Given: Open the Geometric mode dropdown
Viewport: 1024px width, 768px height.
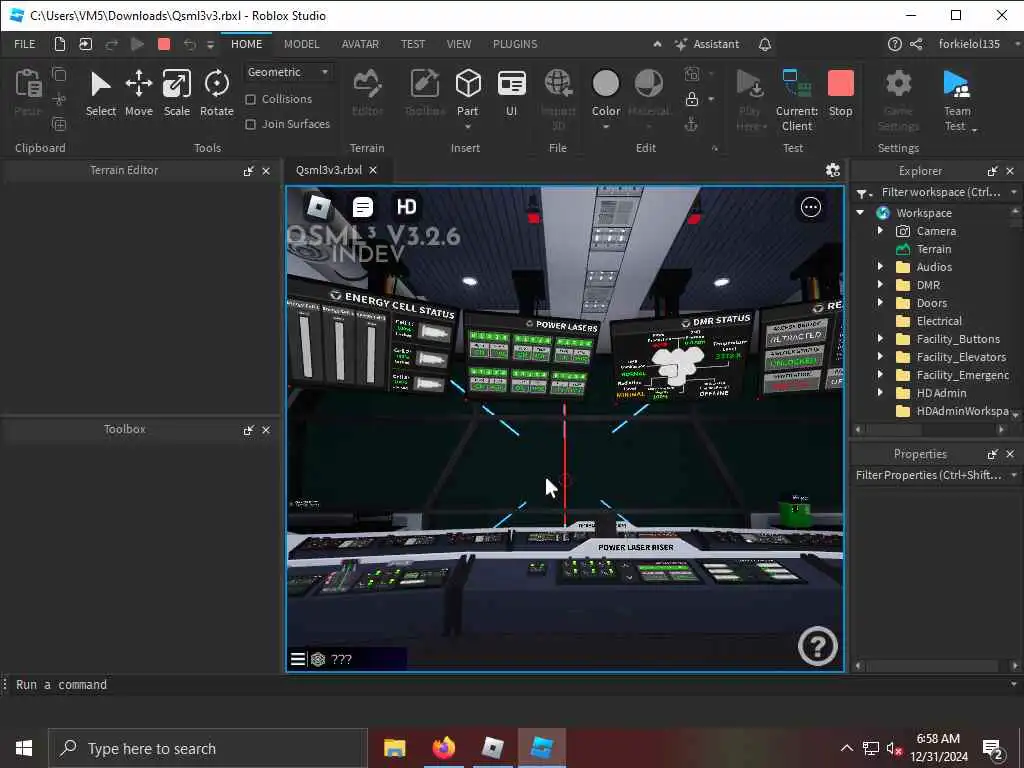Looking at the screenshot, I should click(x=288, y=72).
